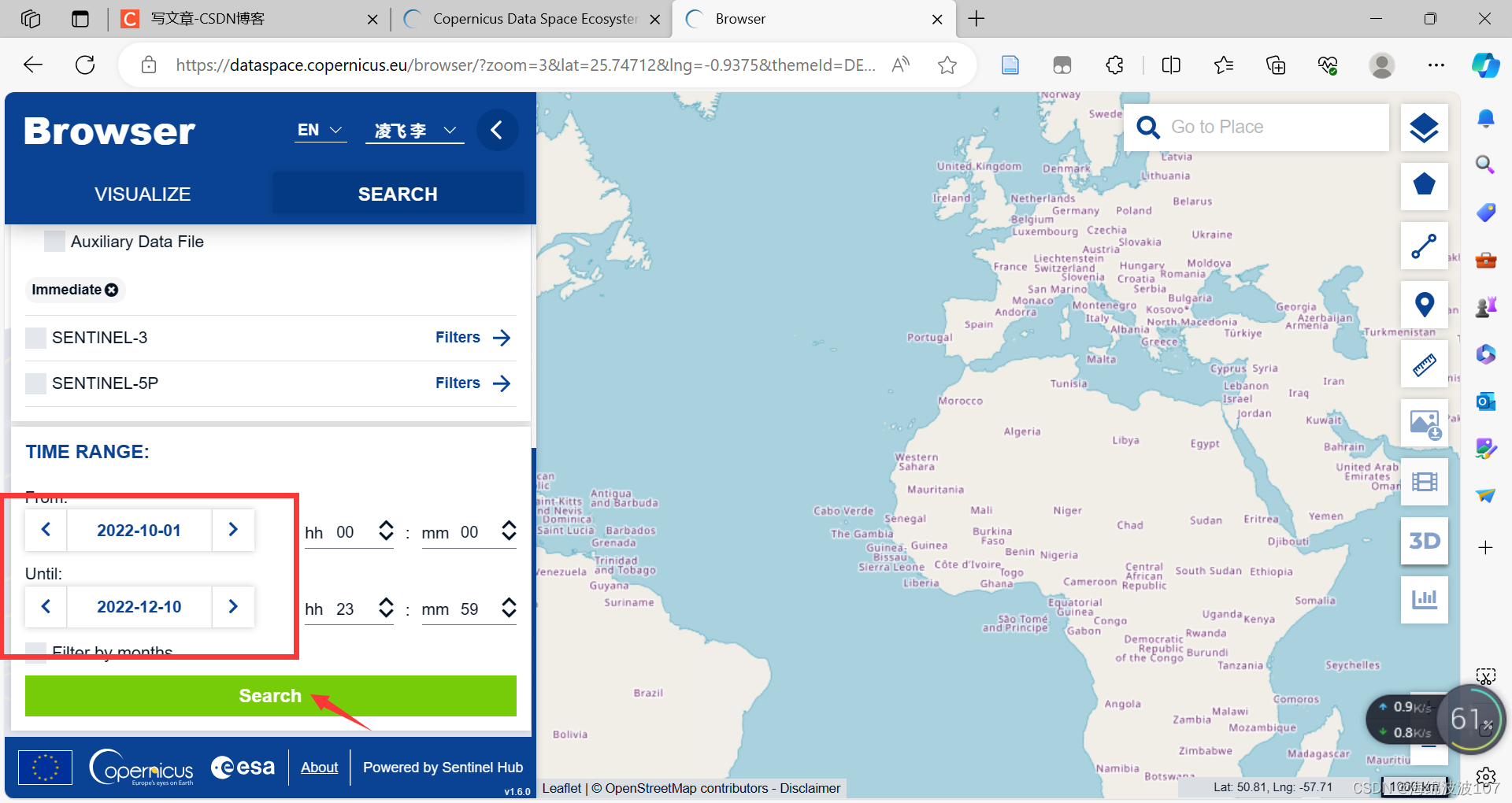Step From date back one day
The width and height of the screenshot is (1512, 803).
(46, 530)
